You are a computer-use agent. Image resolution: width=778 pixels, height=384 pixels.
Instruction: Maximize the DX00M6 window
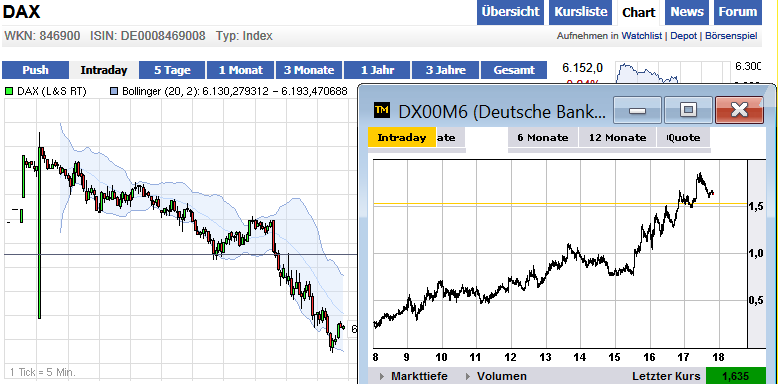[x=688, y=110]
